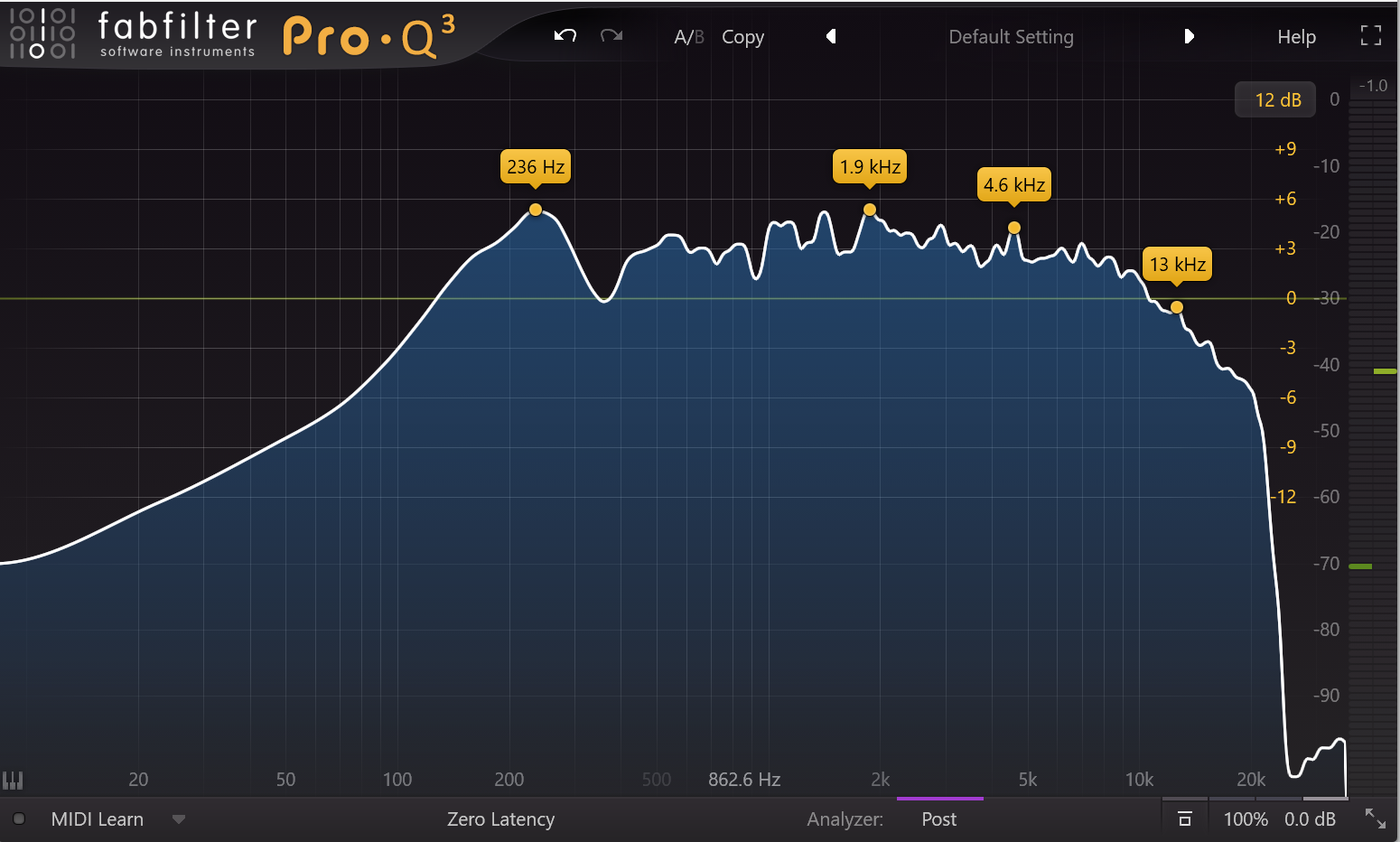Screen dimensions: 1400x842
Task: Click the 862.6 Hz frequency readout
Action: (744, 779)
